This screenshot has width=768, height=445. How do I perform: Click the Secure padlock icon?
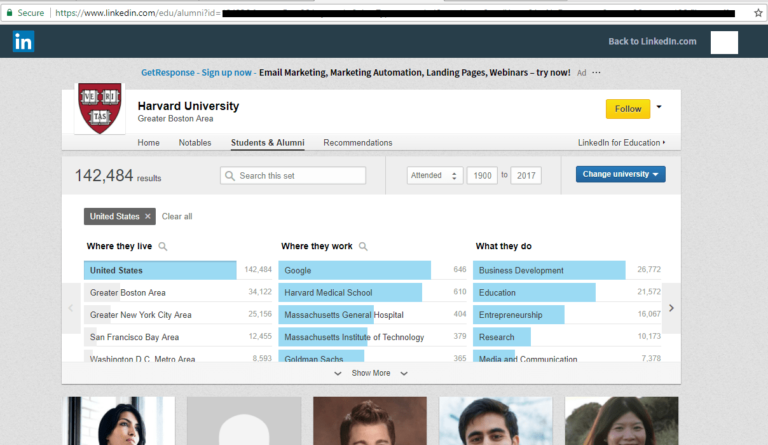click(x=9, y=13)
